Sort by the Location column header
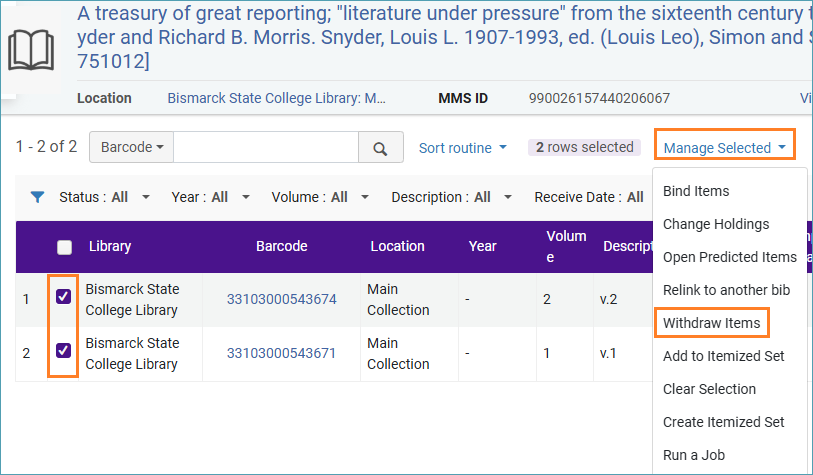813x475 pixels. pos(397,246)
